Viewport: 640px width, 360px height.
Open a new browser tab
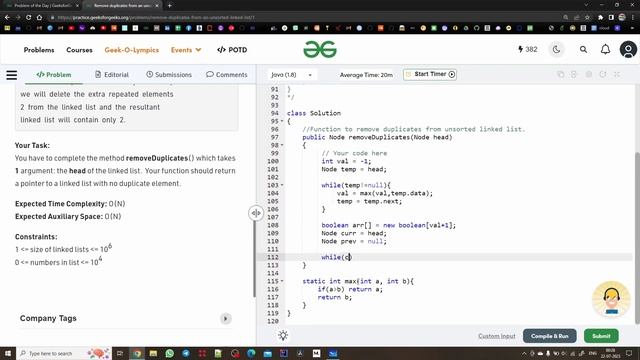[x=169, y=6]
